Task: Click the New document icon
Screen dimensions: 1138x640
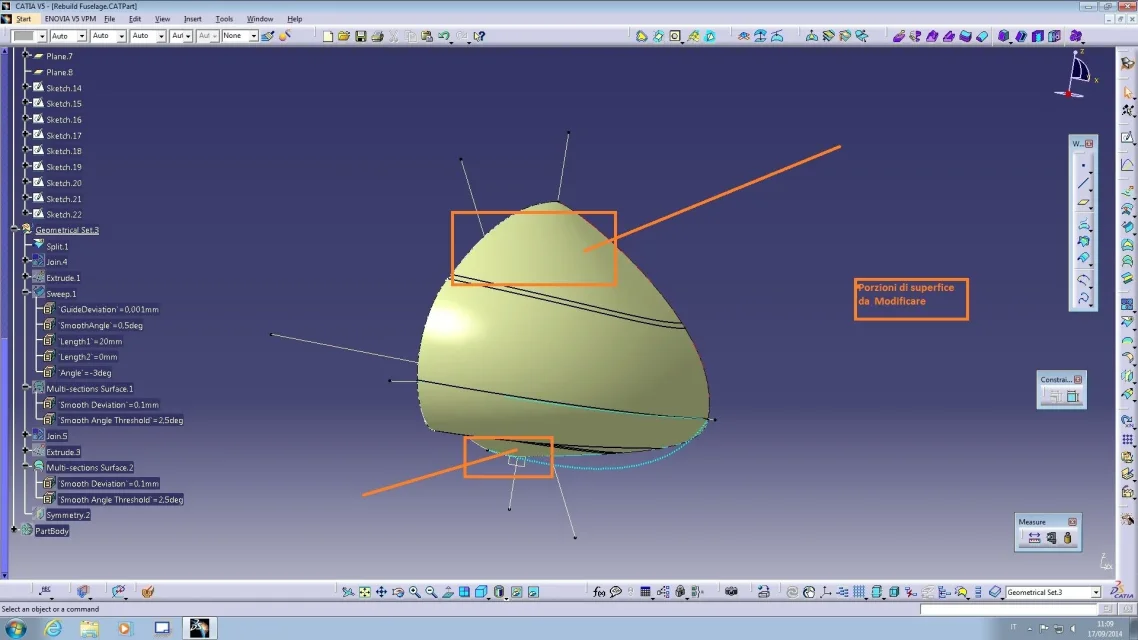Action: point(328,36)
